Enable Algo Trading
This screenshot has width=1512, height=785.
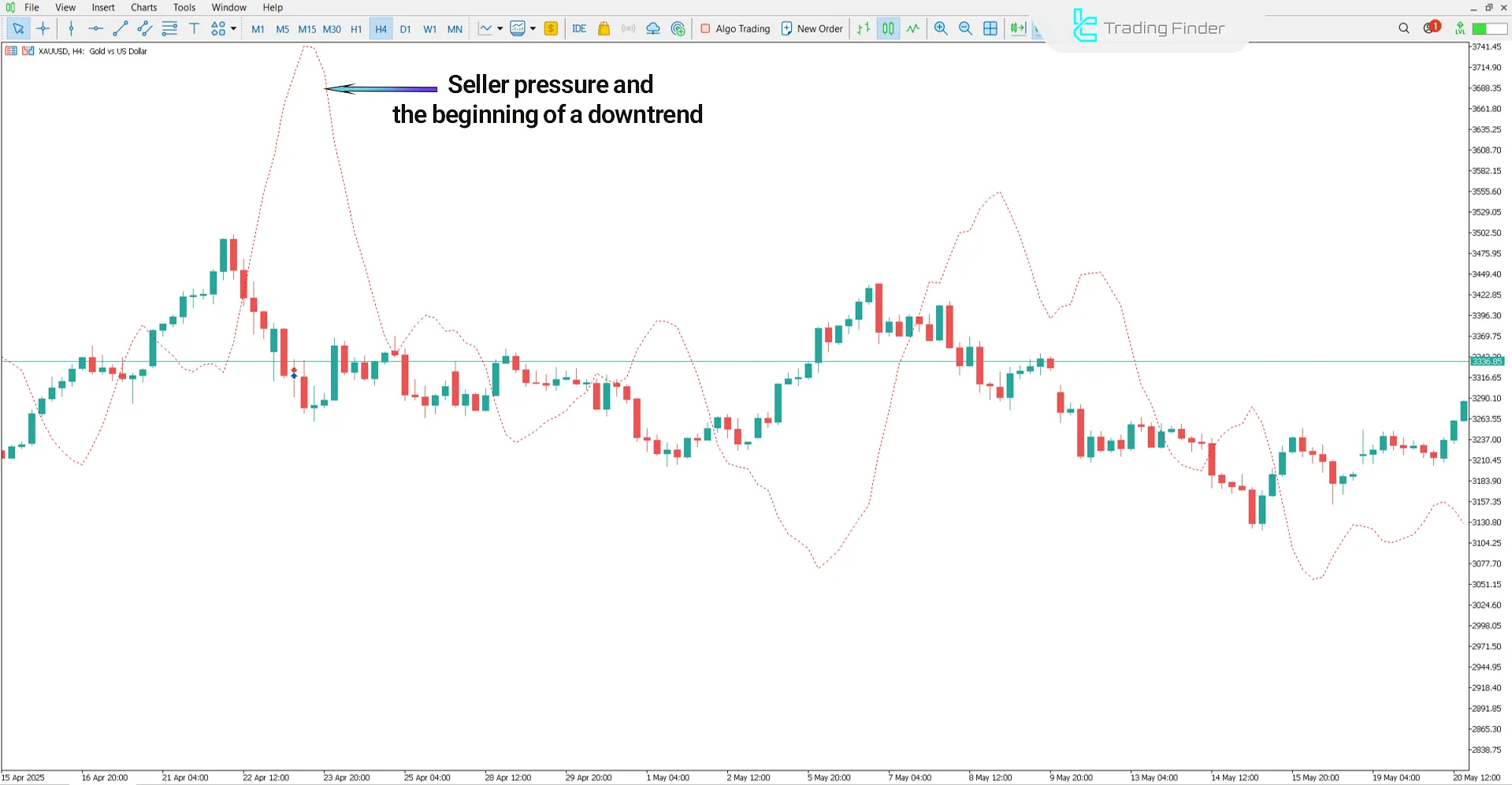point(734,28)
